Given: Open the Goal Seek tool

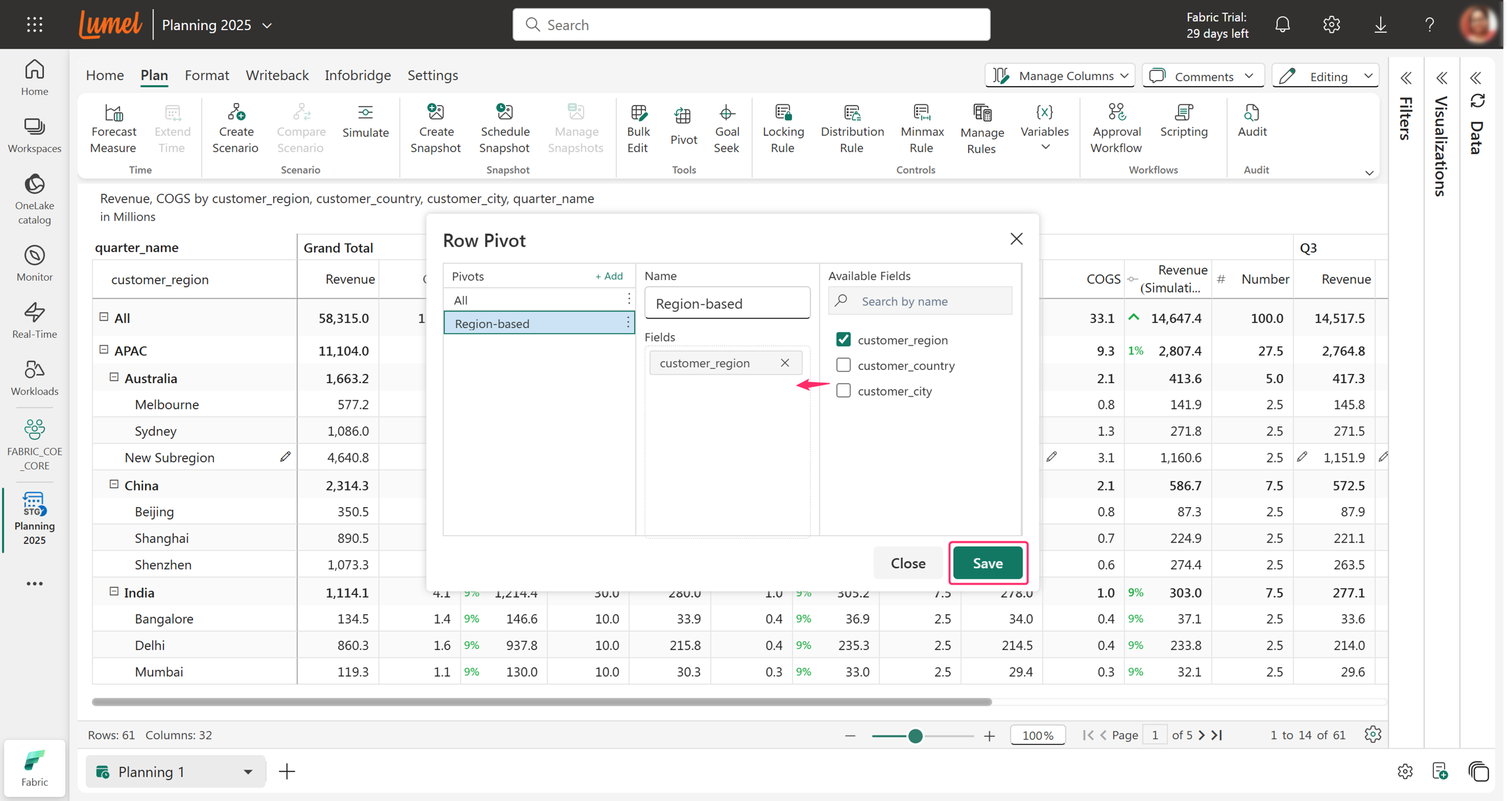Looking at the screenshot, I should (726, 129).
